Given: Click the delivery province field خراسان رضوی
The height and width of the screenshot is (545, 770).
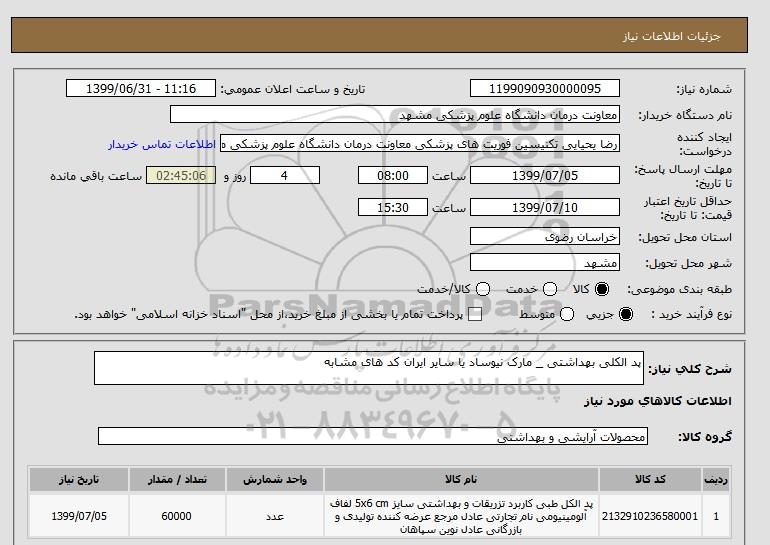Looking at the screenshot, I should pos(545,237).
